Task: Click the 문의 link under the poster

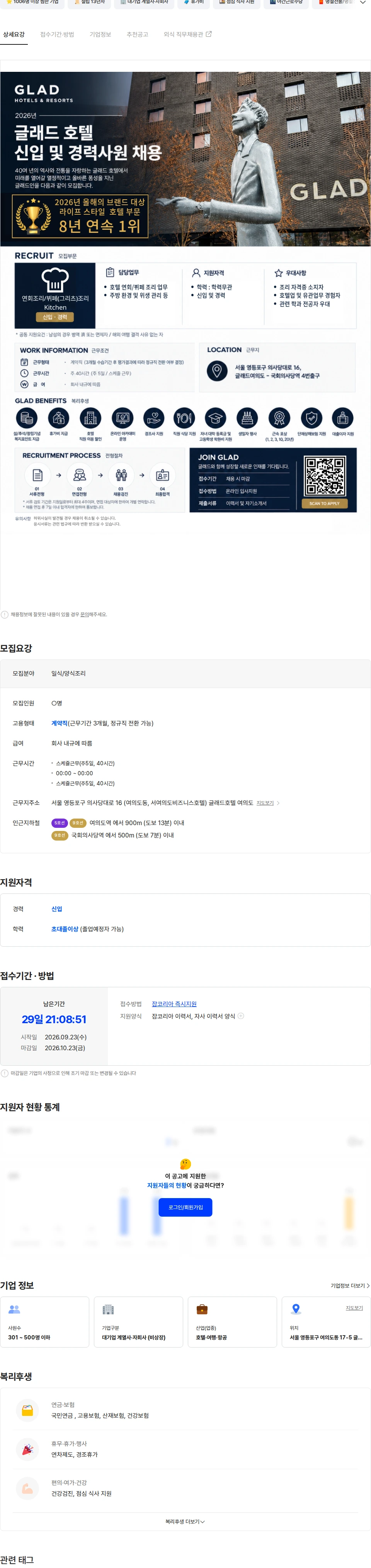Action: point(84,614)
